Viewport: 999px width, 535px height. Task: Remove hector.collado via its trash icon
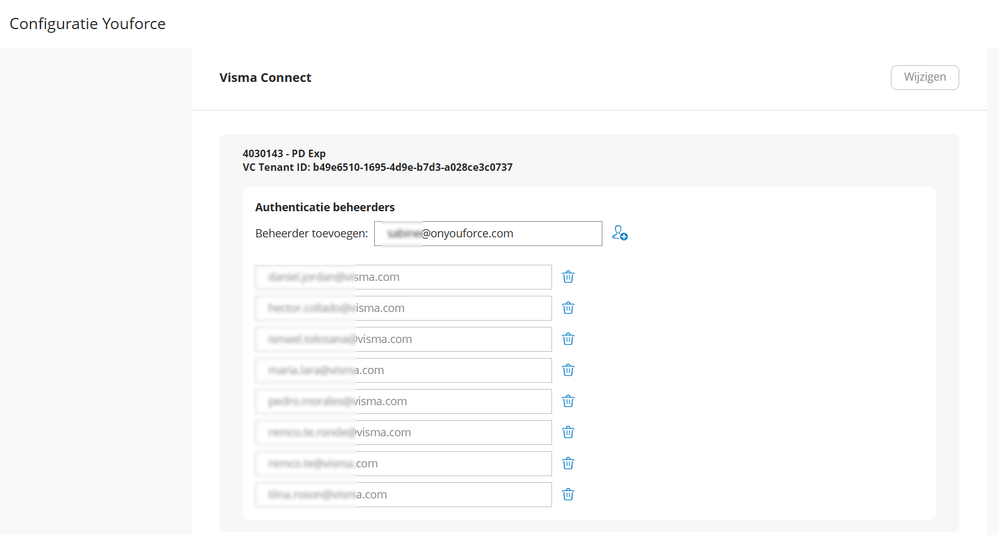click(x=568, y=308)
